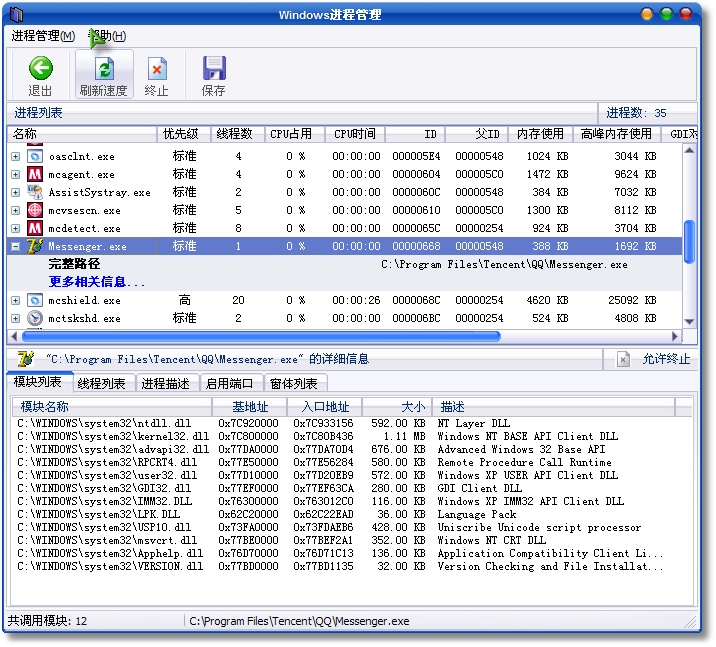Click the Messenger.exe row icon
The image size is (716, 647).
(35, 246)
